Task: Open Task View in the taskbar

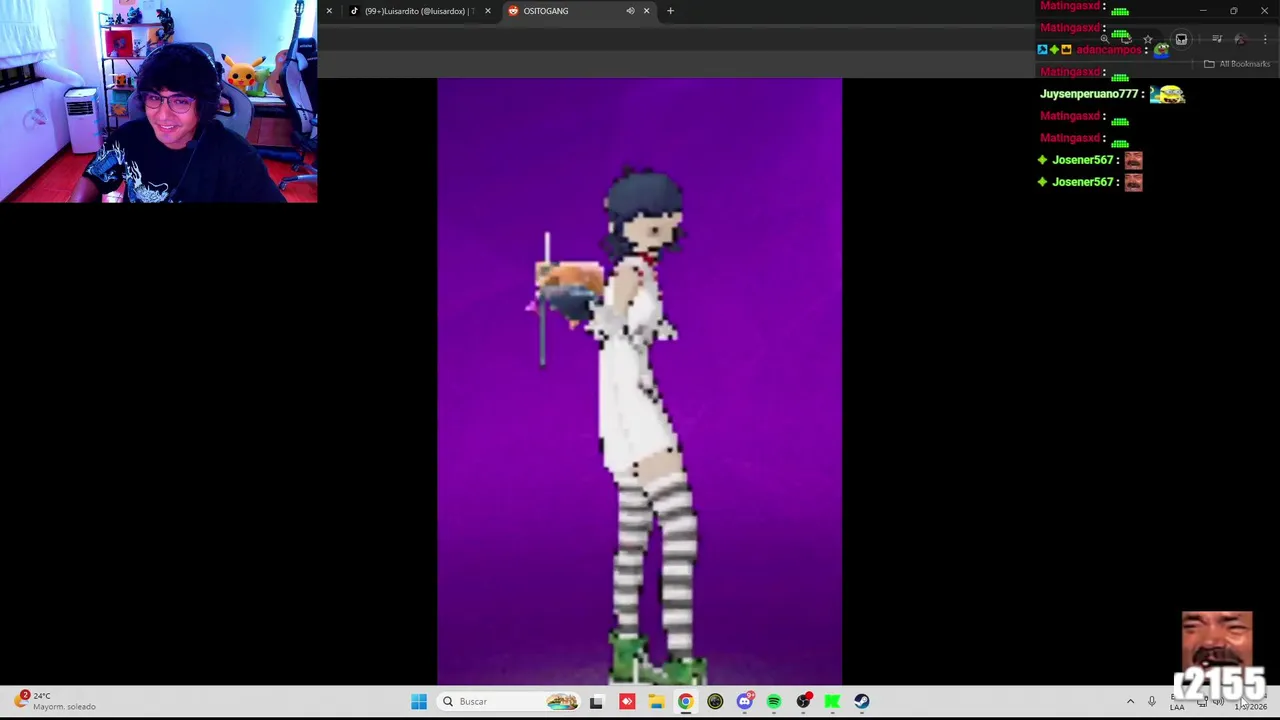Action: (596, 702)
